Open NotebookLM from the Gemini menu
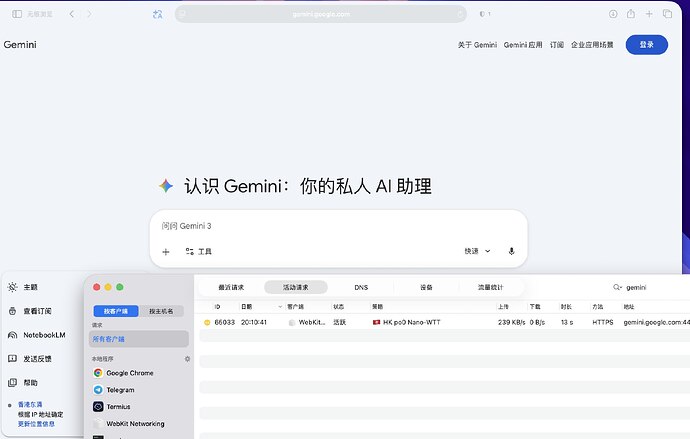 pos(37,335)
